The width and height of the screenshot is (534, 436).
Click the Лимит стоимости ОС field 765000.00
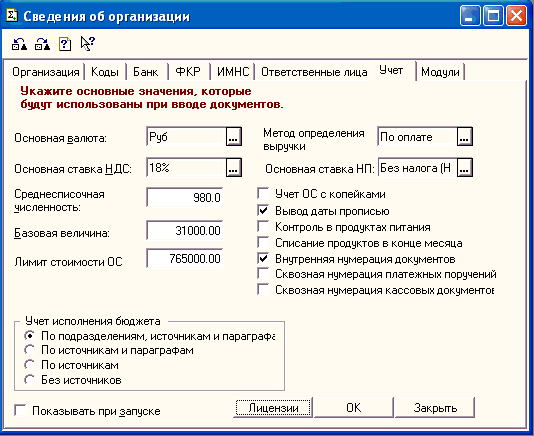click(x=185, y=259)
